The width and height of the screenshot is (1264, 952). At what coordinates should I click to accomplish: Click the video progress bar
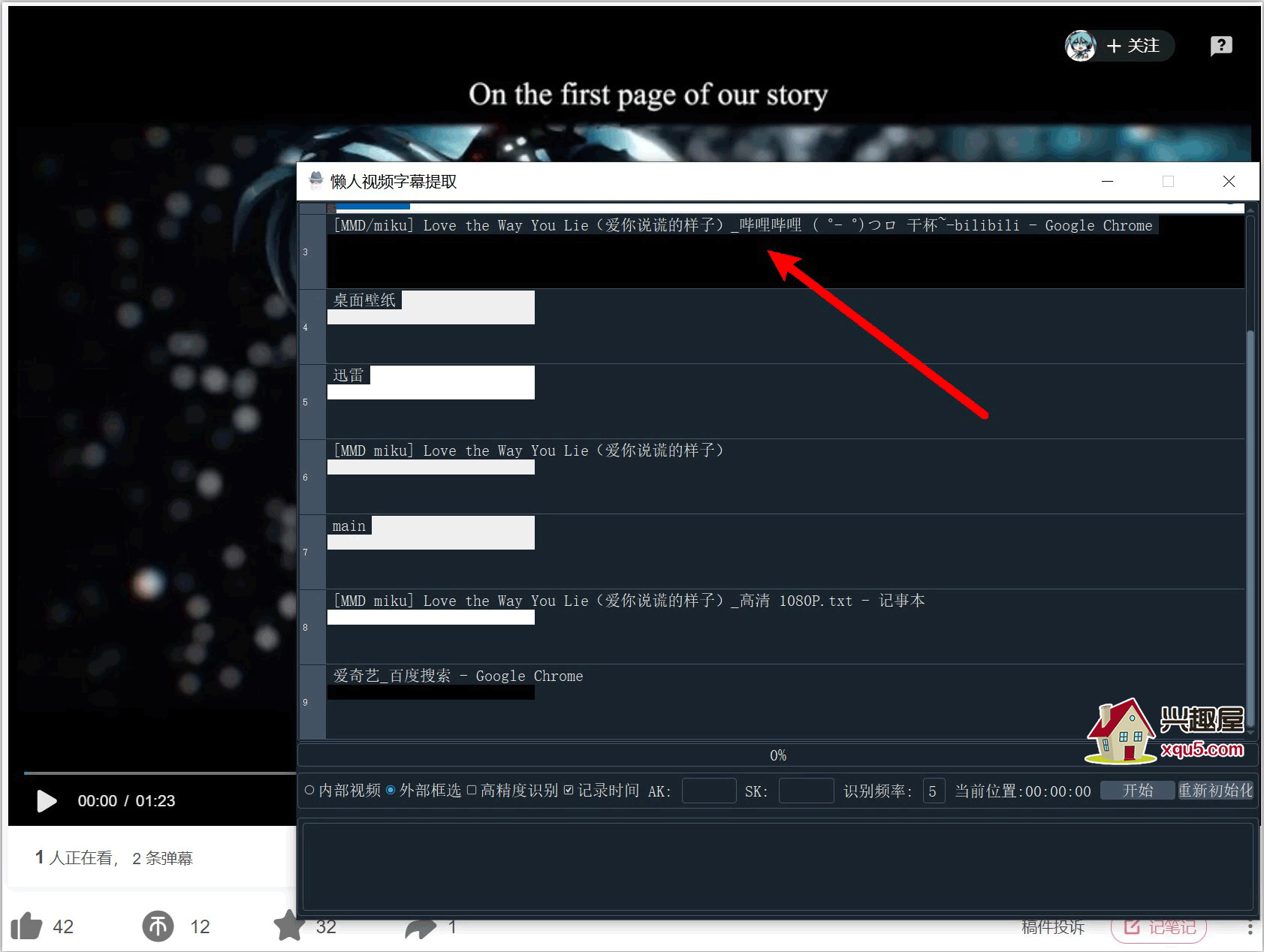160,773
